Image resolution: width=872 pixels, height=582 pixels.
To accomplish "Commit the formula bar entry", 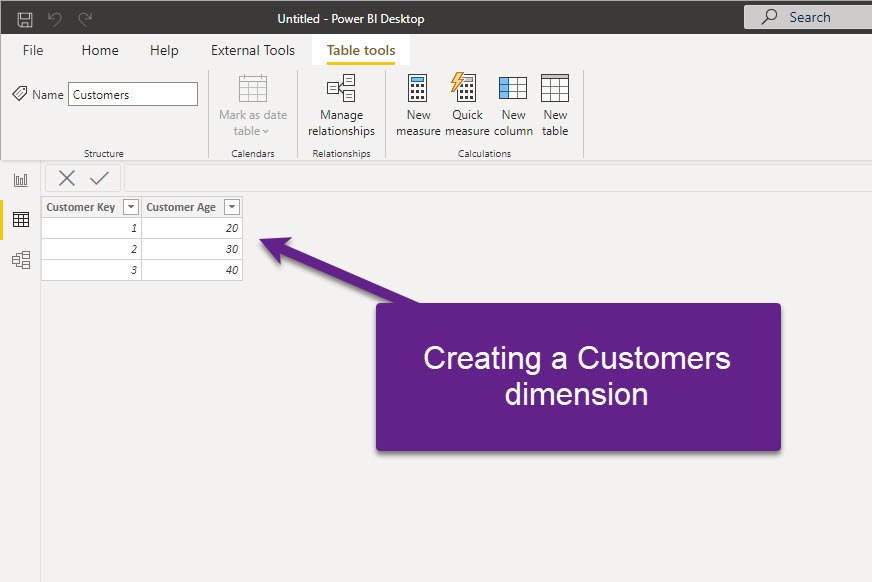I will click(x=100, y=178).
